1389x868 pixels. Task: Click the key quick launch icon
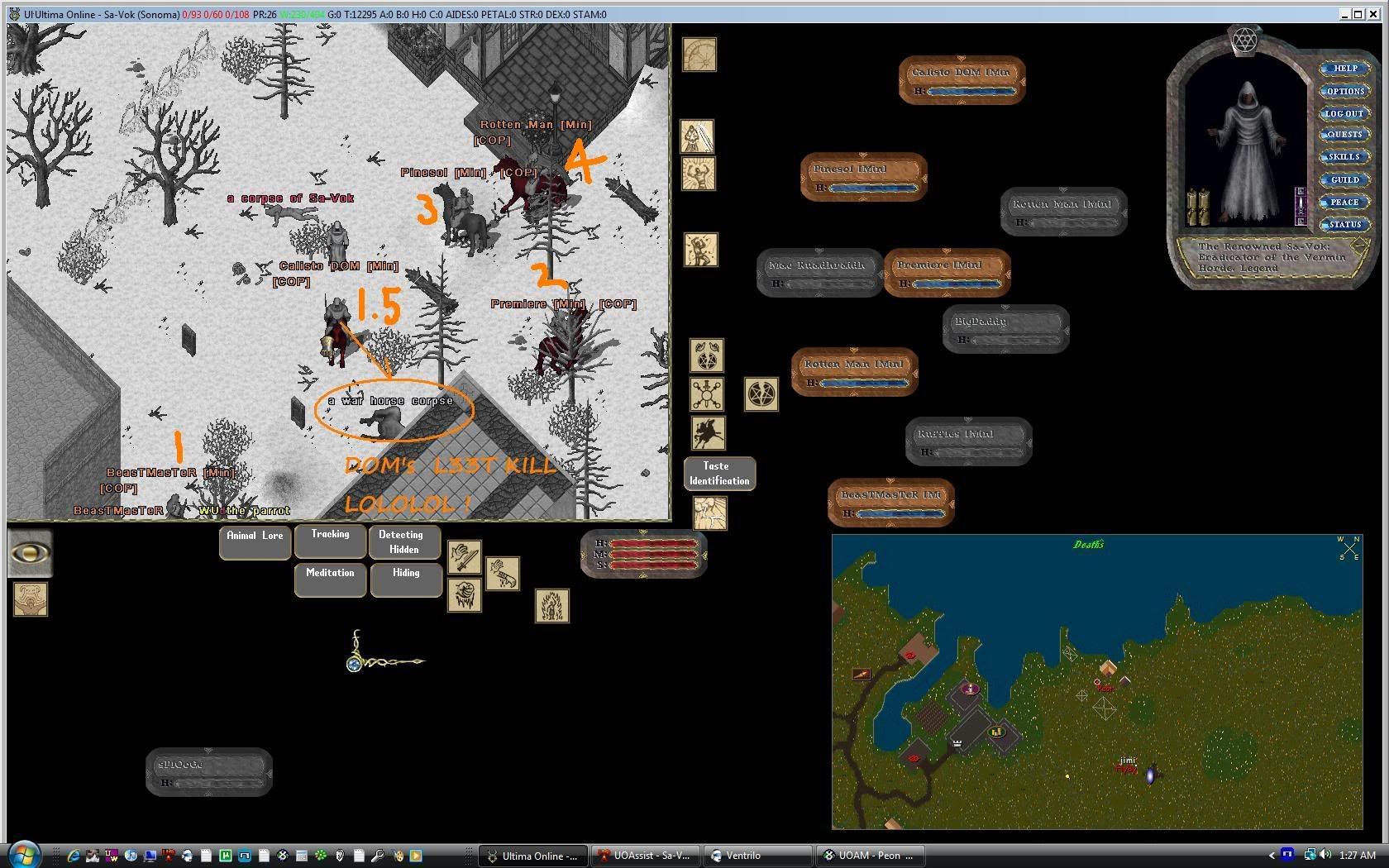tap(377, 856)
